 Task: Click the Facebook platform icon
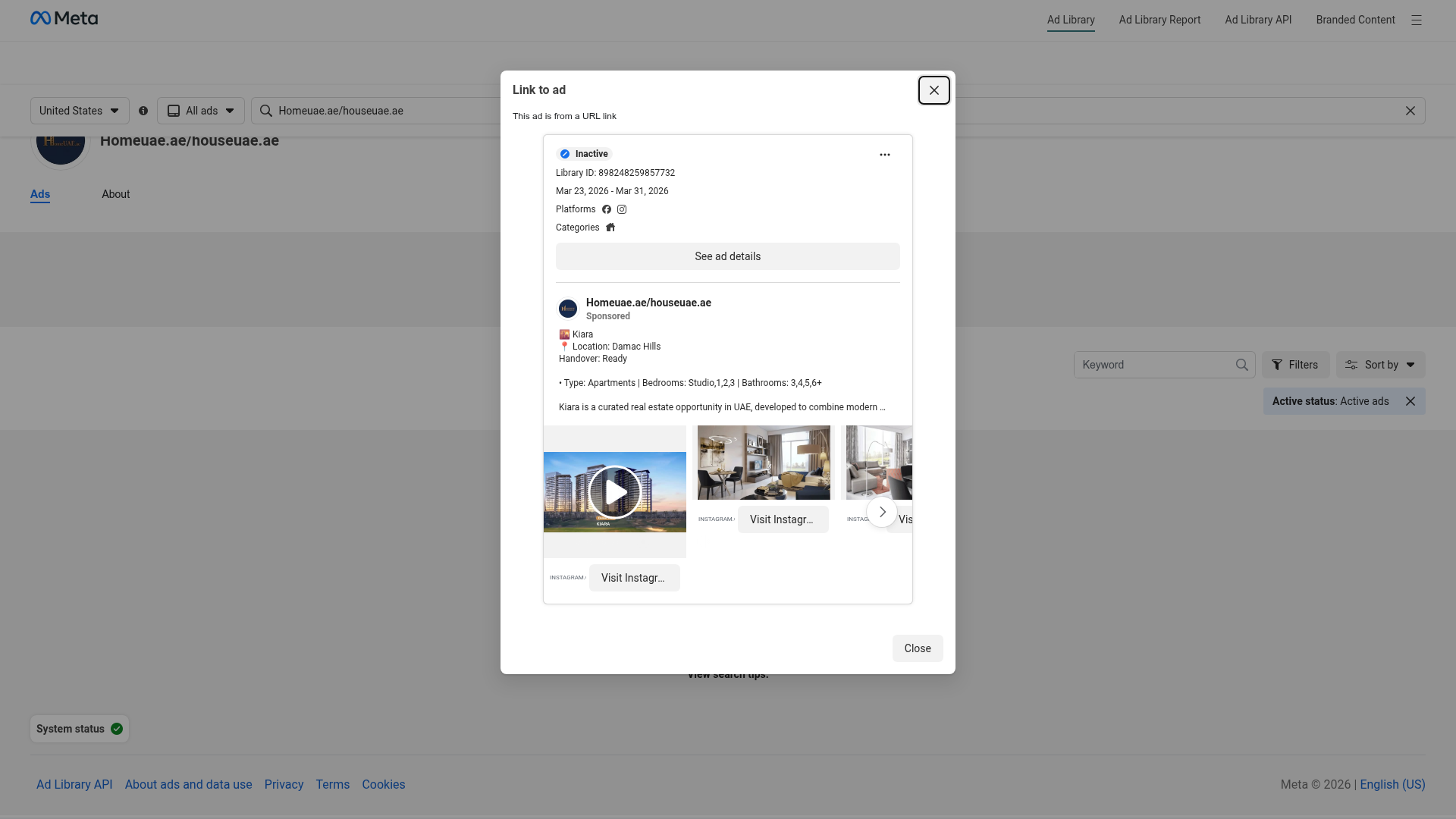607,209
